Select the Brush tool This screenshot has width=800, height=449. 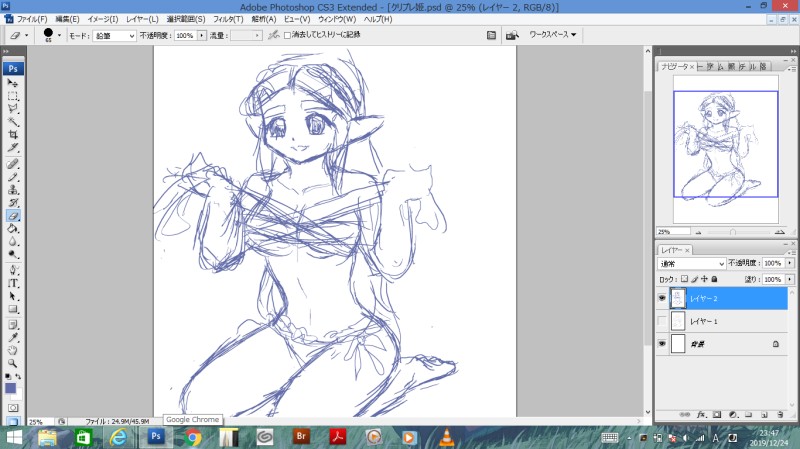tap(13, 177)
